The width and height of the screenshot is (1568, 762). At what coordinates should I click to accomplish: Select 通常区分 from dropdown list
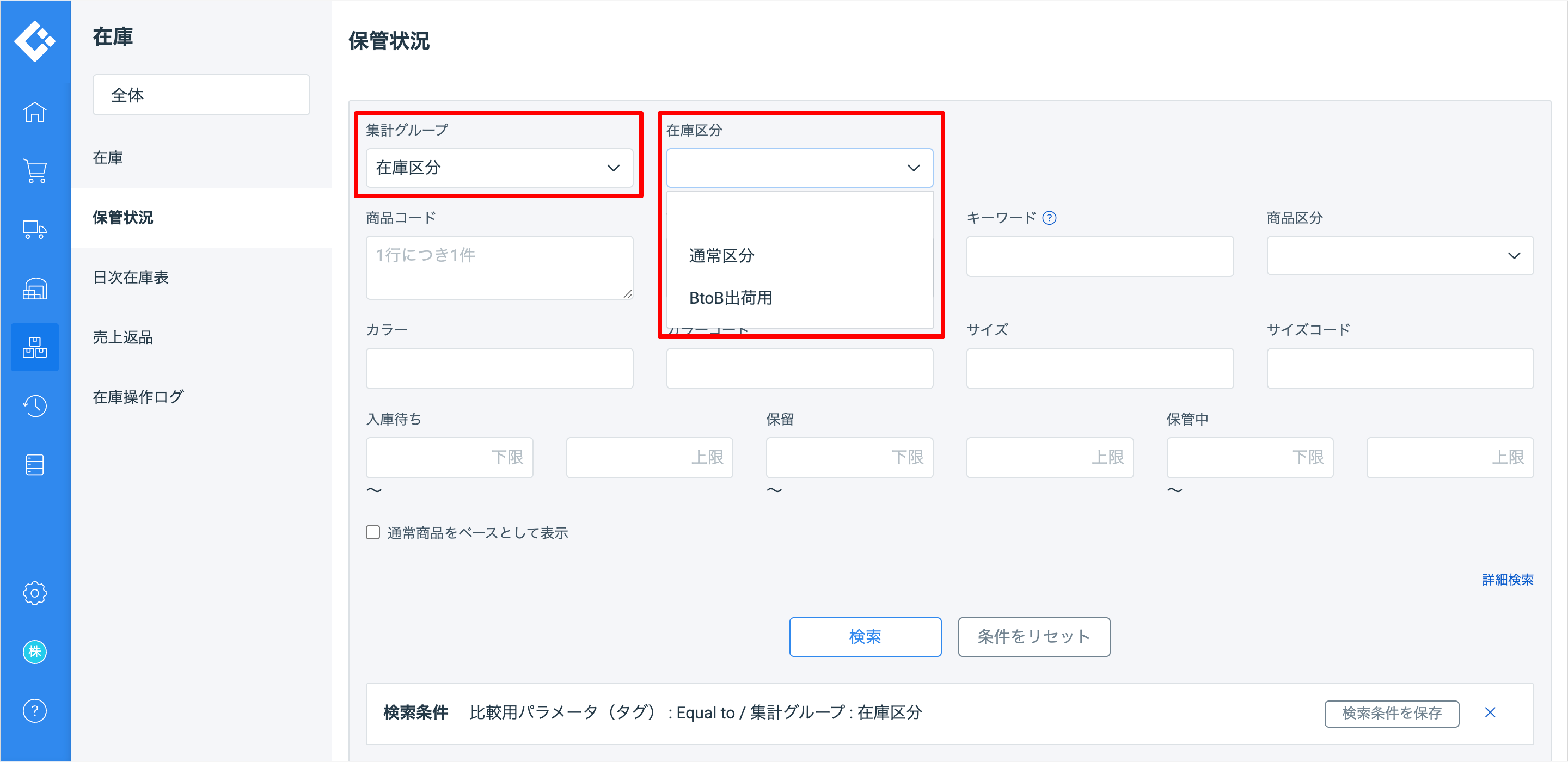(722, 256)
